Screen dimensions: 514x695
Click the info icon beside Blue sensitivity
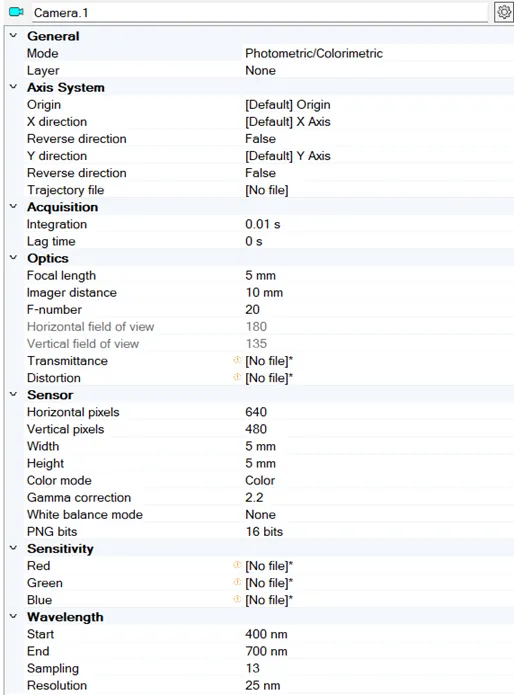(x=237, y=599)
